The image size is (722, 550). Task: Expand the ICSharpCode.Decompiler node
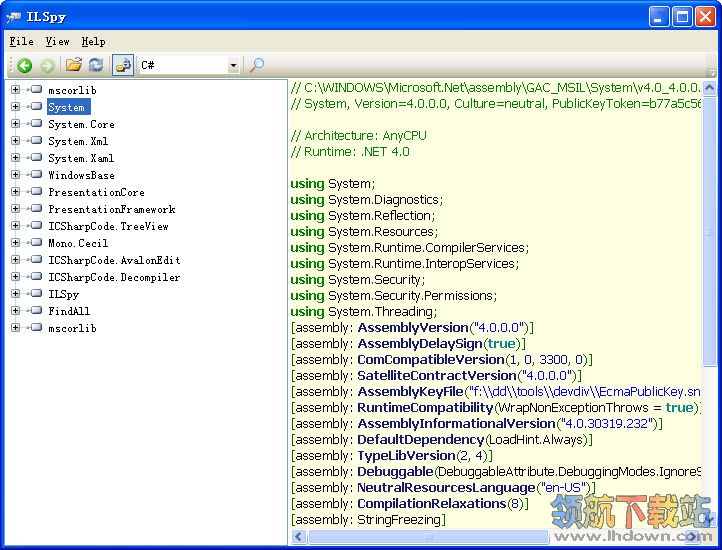pos(16,277)
